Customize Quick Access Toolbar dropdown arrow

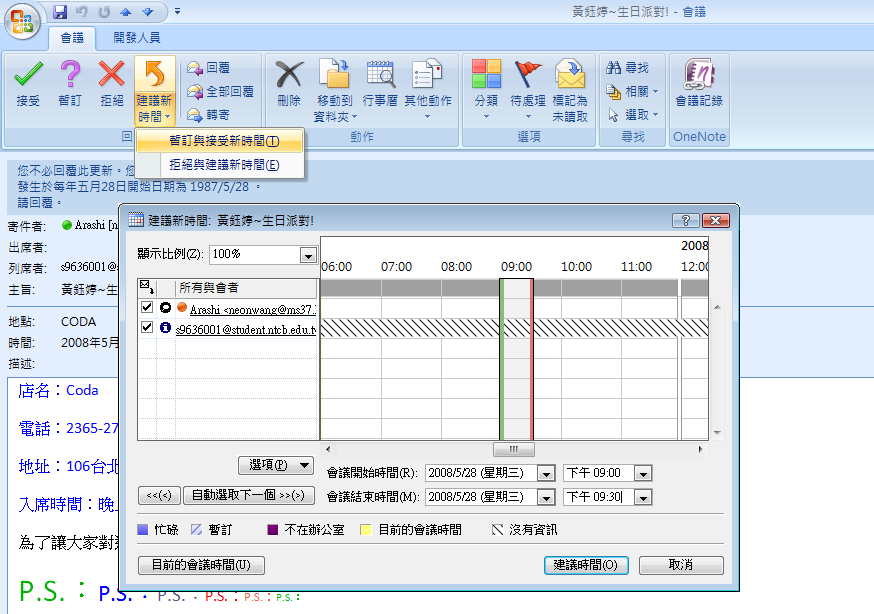tap(177, 11)
